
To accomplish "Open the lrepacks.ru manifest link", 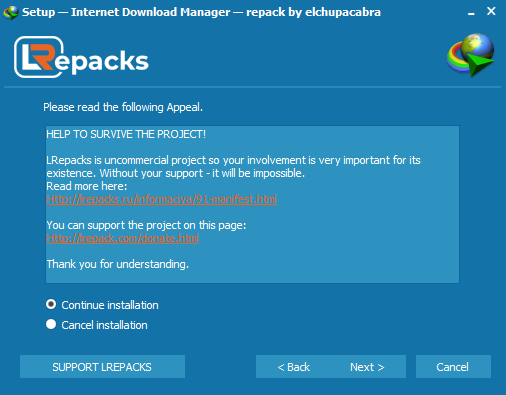I will (162, 199).
